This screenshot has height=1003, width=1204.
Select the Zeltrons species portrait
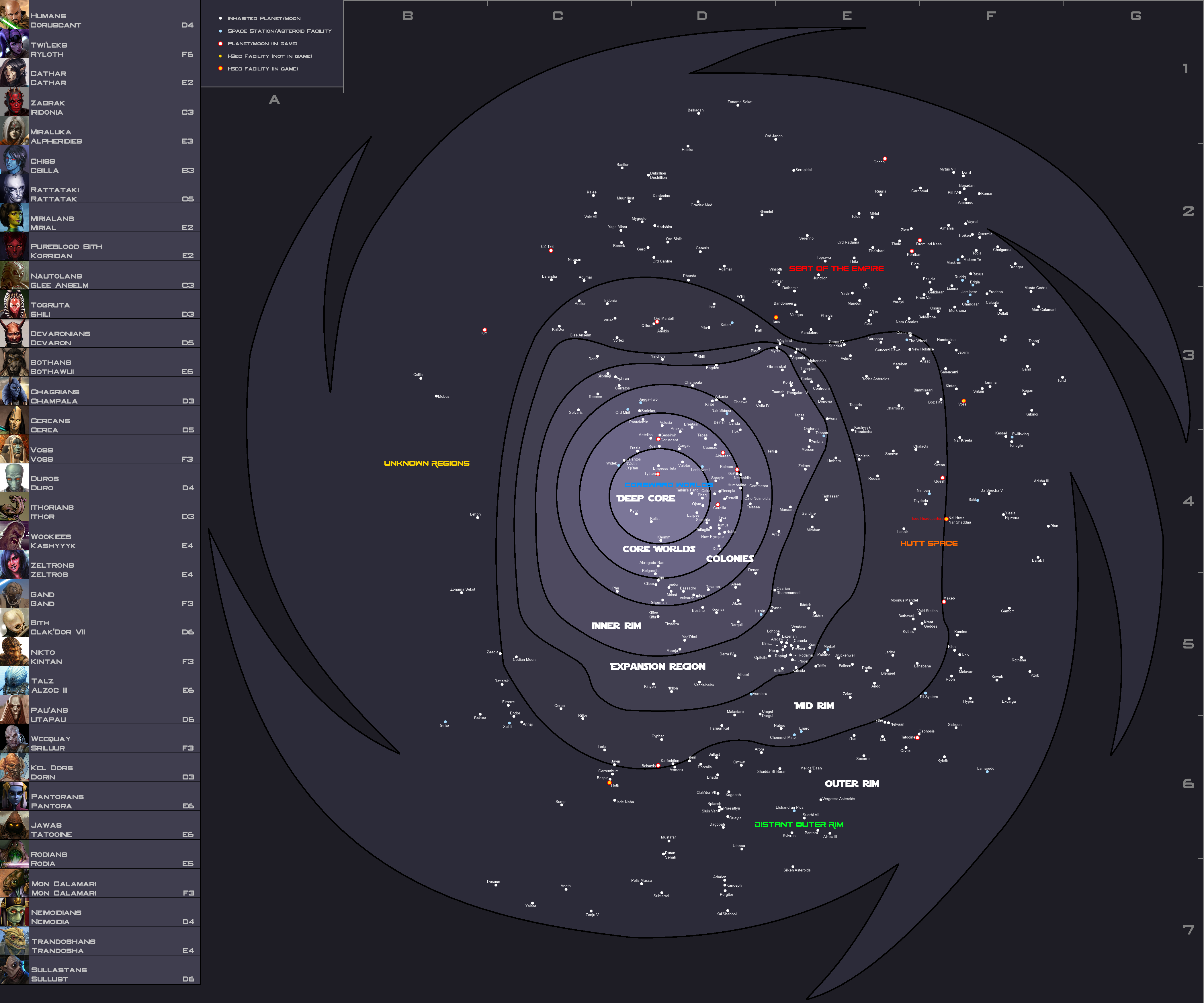[x=14, y=565]
